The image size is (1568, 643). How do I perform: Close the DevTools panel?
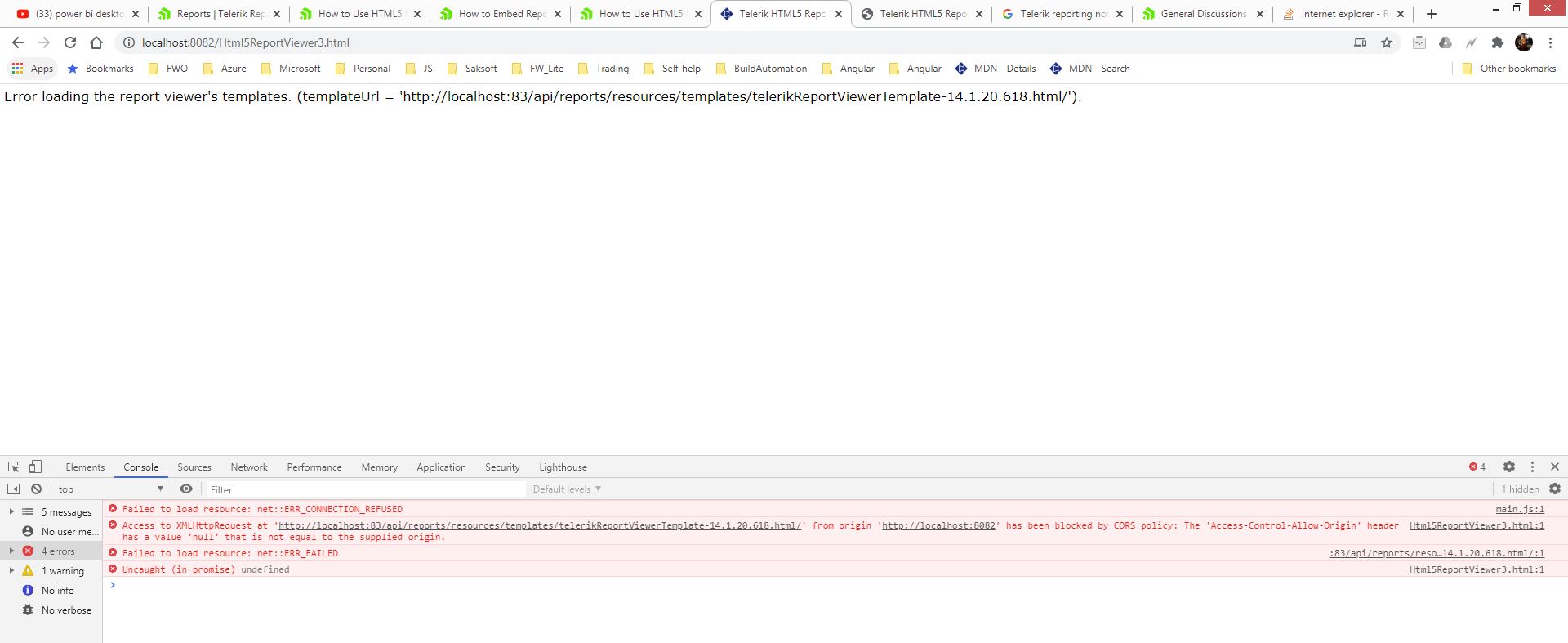[1555, 467]
